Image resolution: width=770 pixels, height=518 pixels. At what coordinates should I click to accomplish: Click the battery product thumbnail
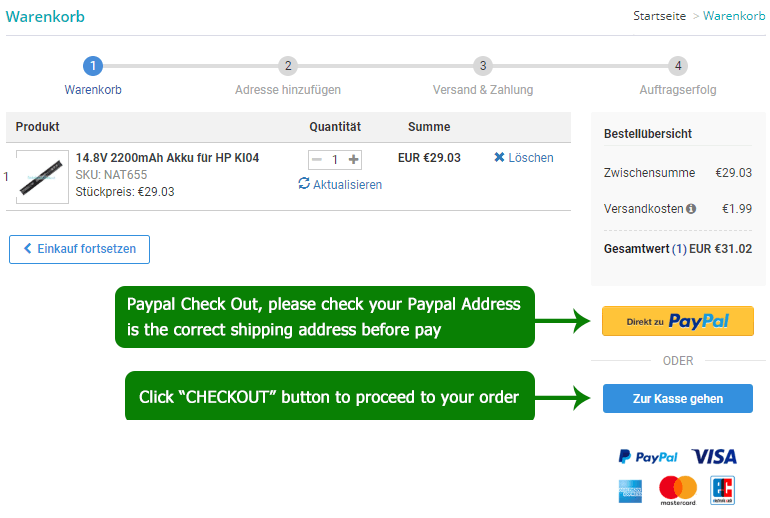coord(42,177)
